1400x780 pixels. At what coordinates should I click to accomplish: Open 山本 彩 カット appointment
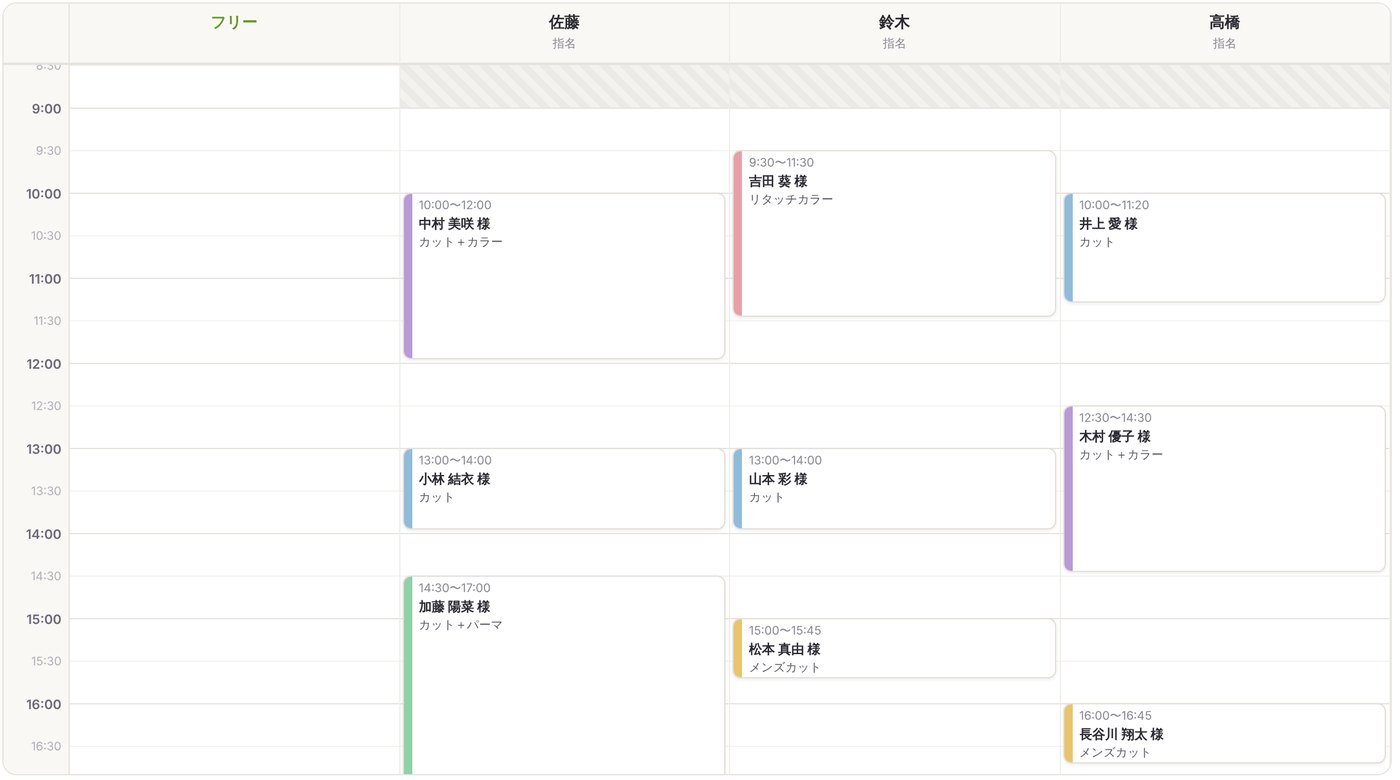(x=894, y=489)
